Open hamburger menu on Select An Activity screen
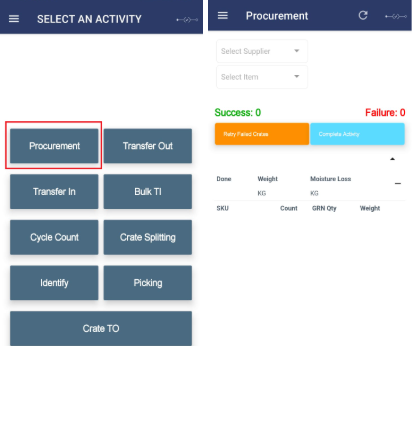413x426 pixels. [14, 19]
